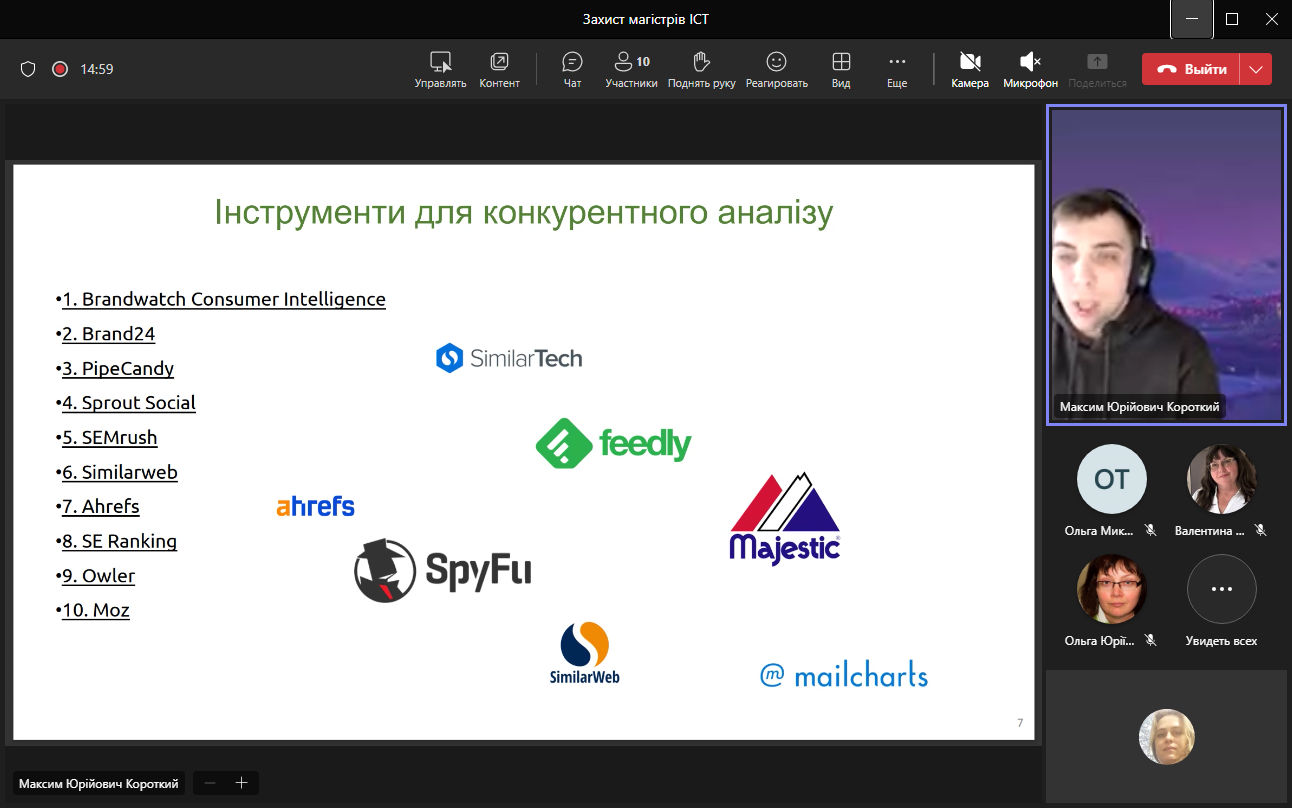Click the presenter name label below the slide
Image resolution: width=1292 pixels, height=808 pixels.
pos(99,784)
